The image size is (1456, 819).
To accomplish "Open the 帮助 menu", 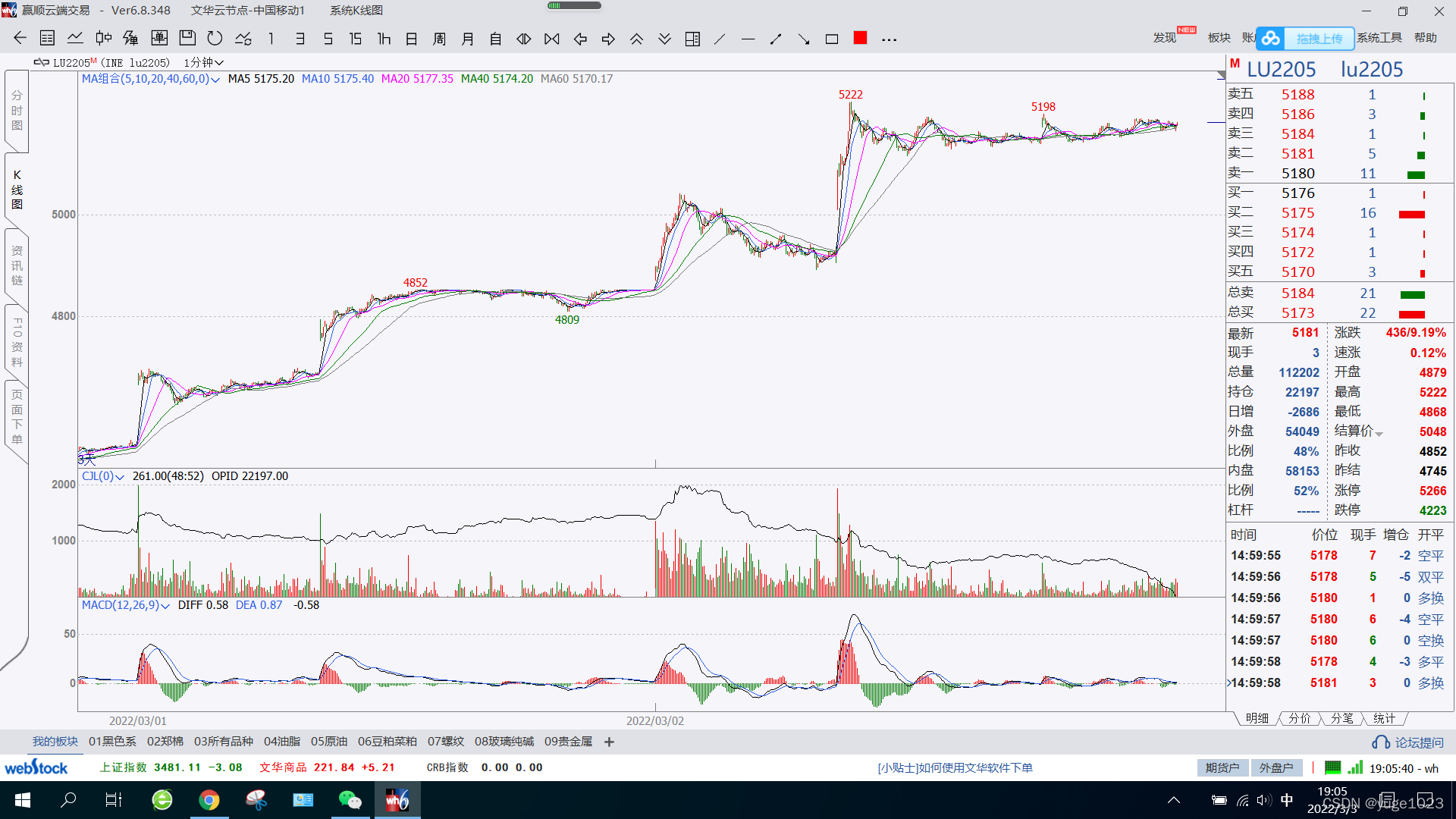I will 1426,38.
